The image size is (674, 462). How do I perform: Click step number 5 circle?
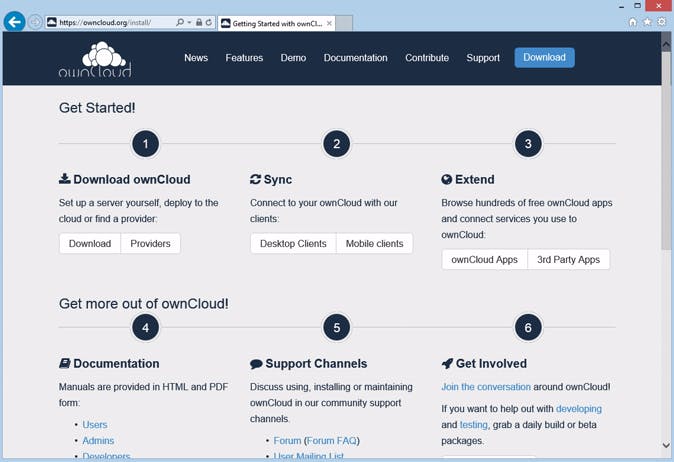pos(337,327)
